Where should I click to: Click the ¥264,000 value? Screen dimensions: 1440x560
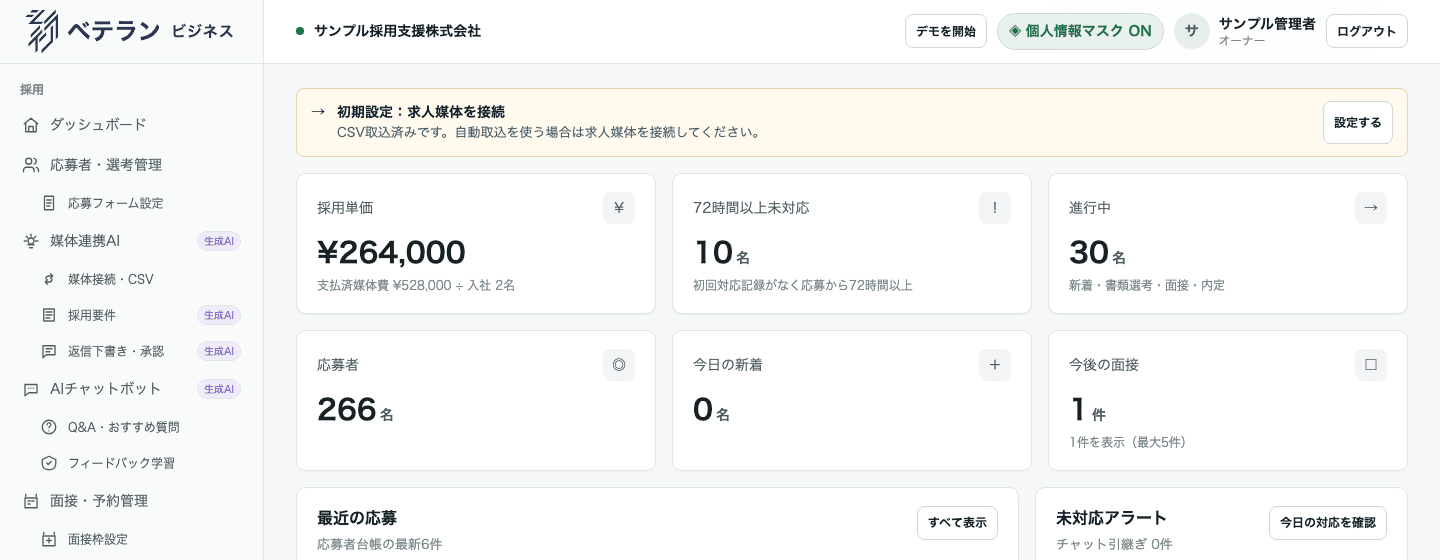point(391,253)
